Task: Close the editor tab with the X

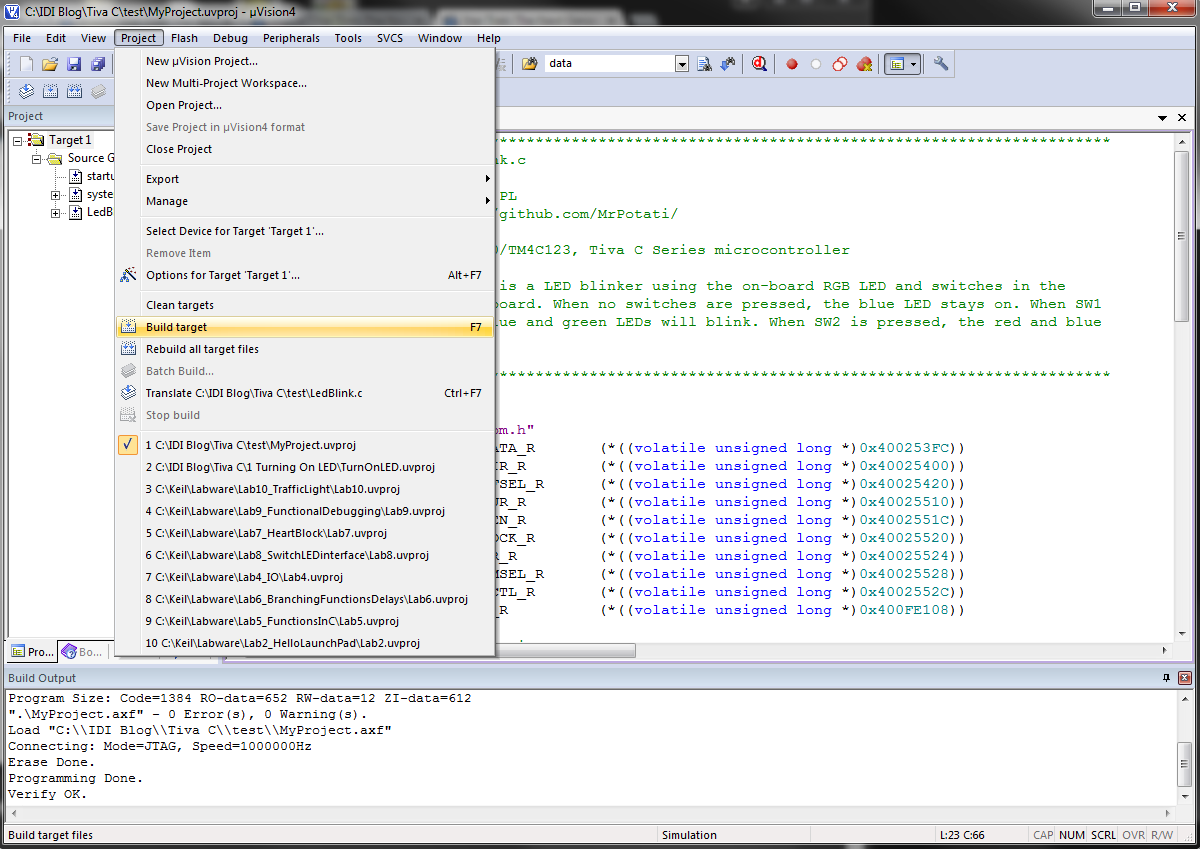Action: tap(1184, 118)
